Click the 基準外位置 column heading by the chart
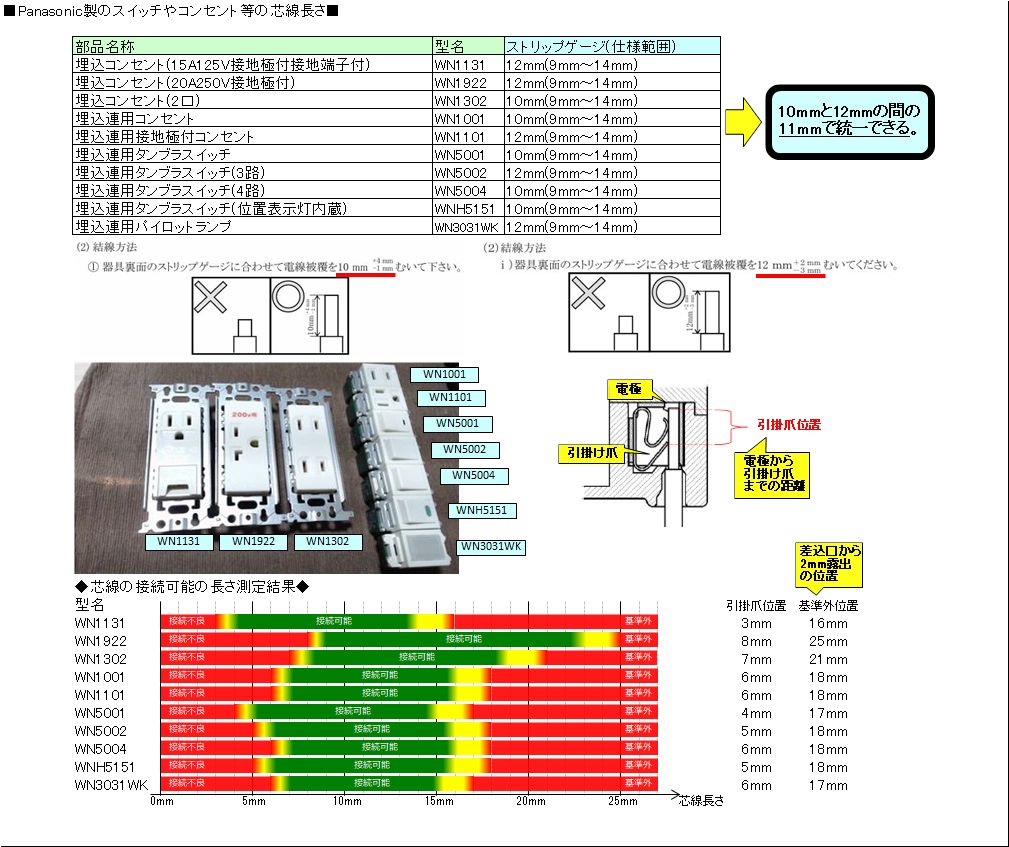The width and height of the screenshot is (1009, 847). tap(828, 606)
